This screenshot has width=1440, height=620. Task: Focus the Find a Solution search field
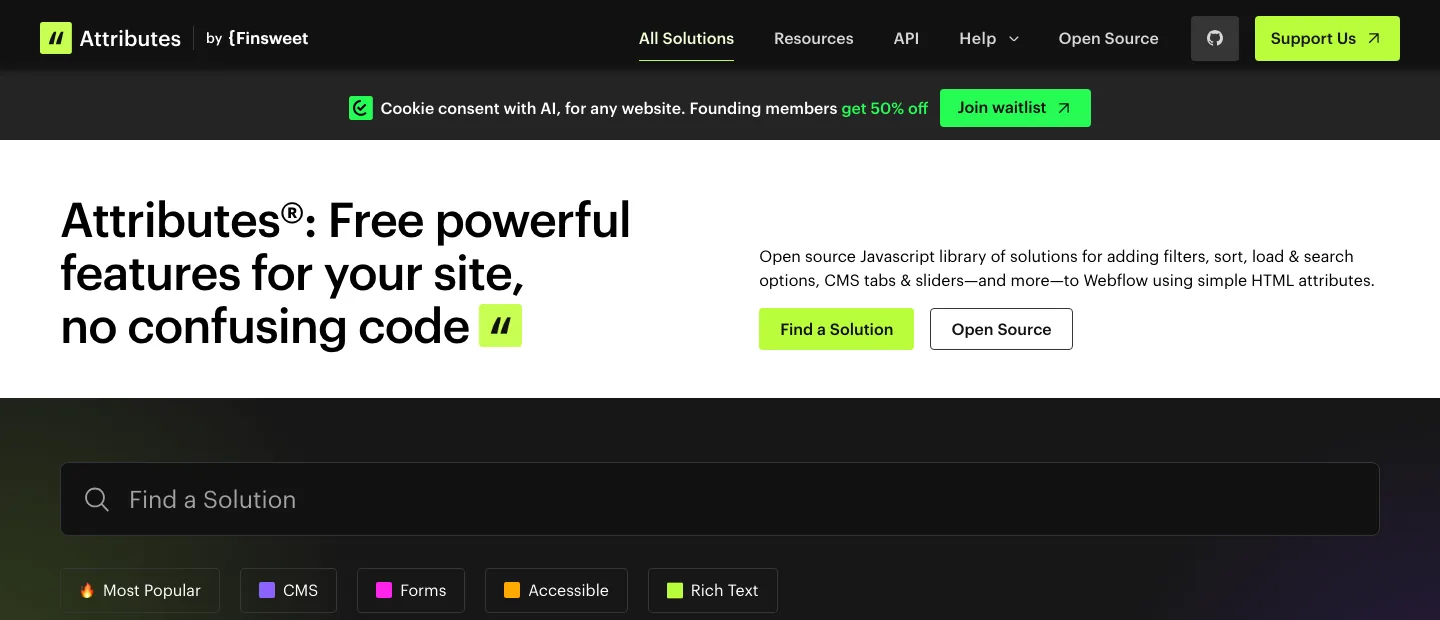click(x=720, y=499)
